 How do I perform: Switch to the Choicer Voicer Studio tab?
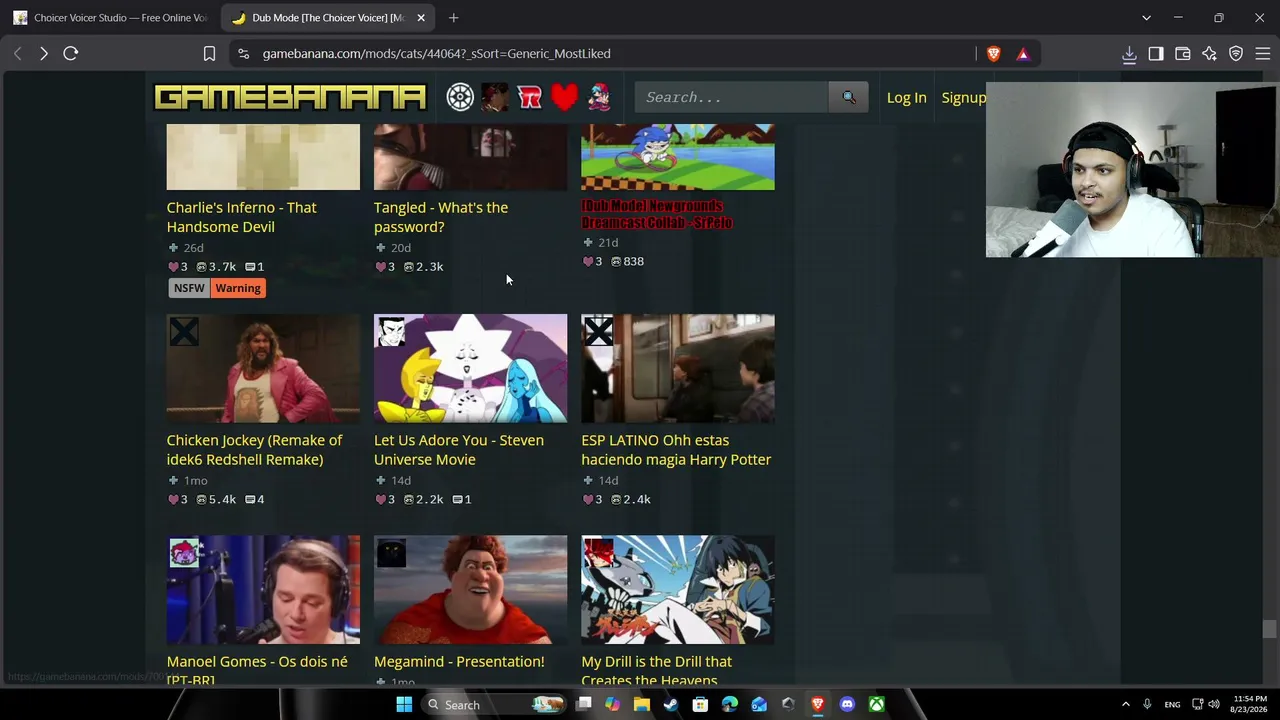point(110,17)
